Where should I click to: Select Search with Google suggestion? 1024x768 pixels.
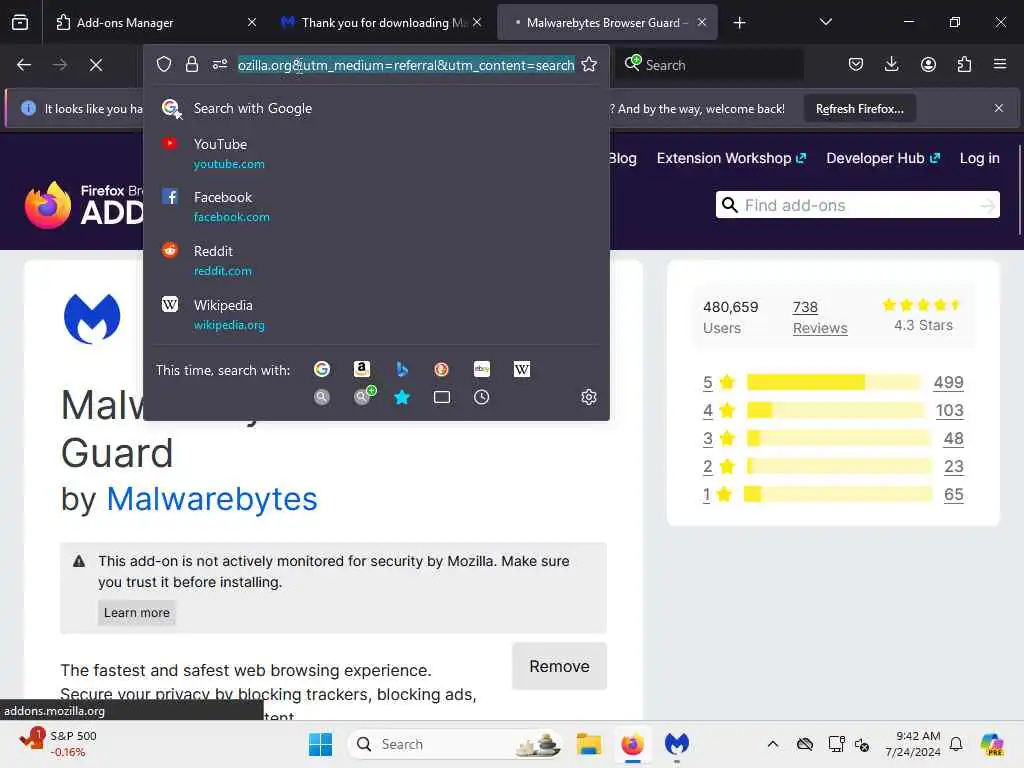pyautogui.click(x=376, y=108)
